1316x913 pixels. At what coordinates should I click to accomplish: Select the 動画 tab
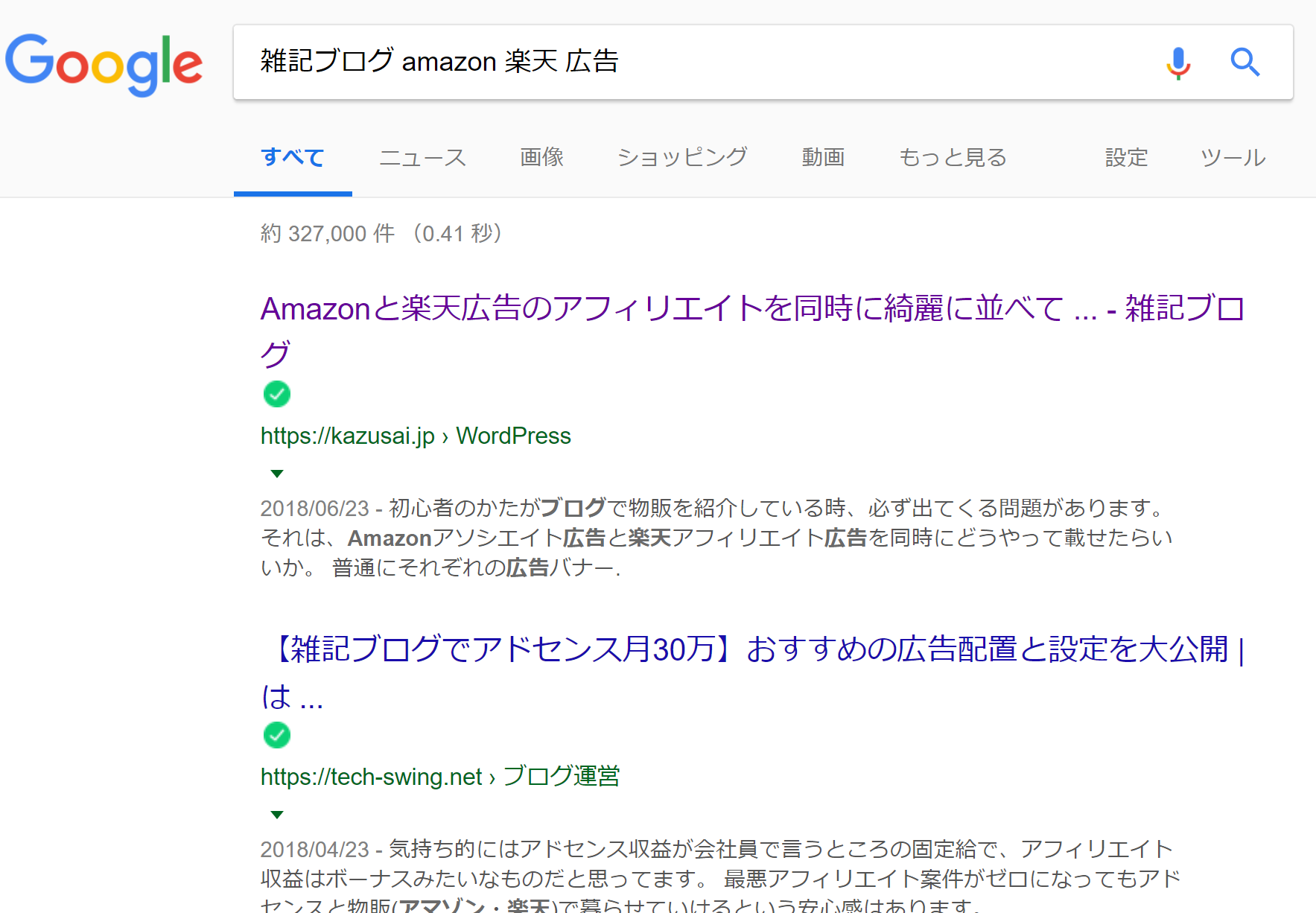[823, 157]
